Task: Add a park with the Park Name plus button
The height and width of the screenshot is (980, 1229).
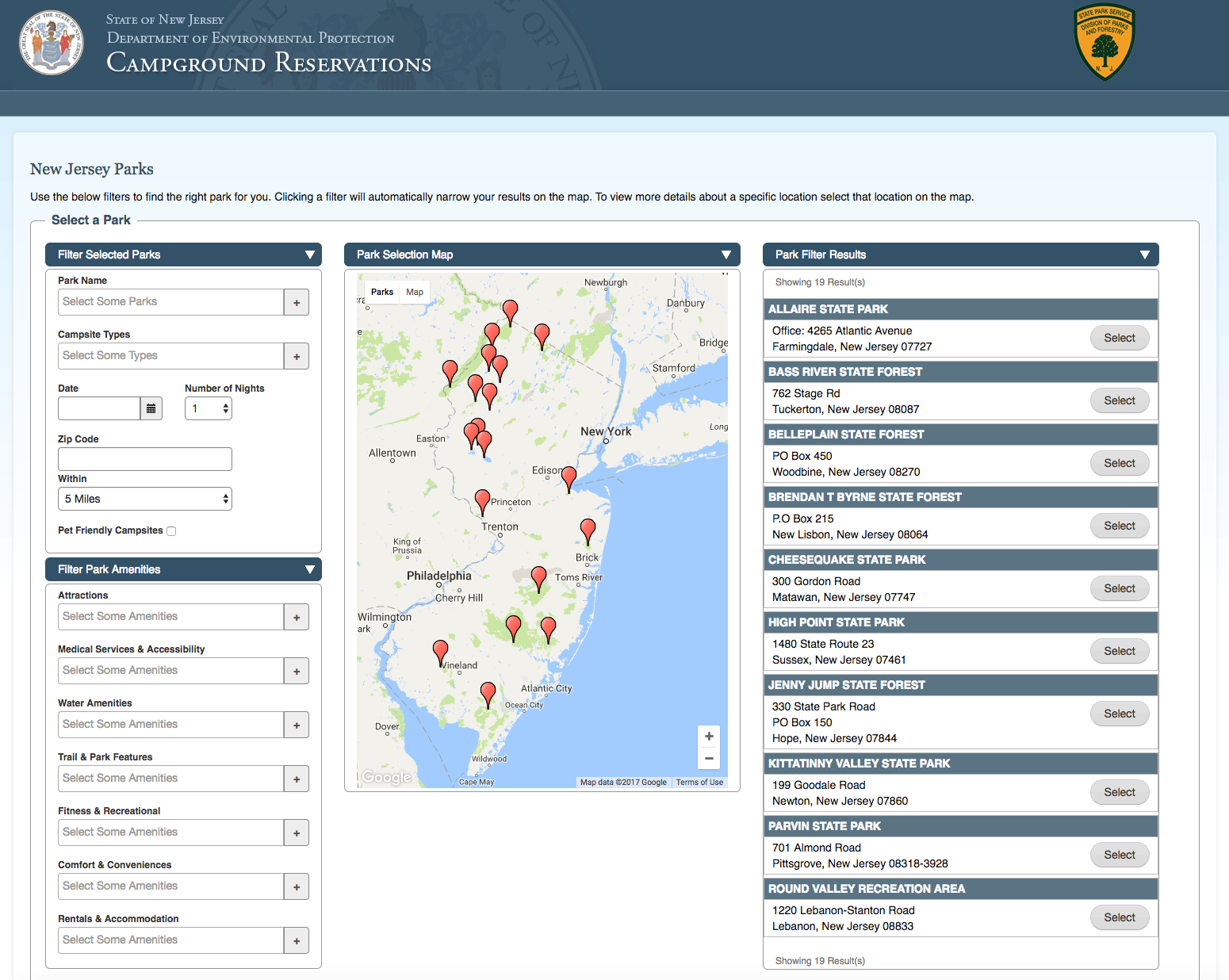Action: (297, 302)
